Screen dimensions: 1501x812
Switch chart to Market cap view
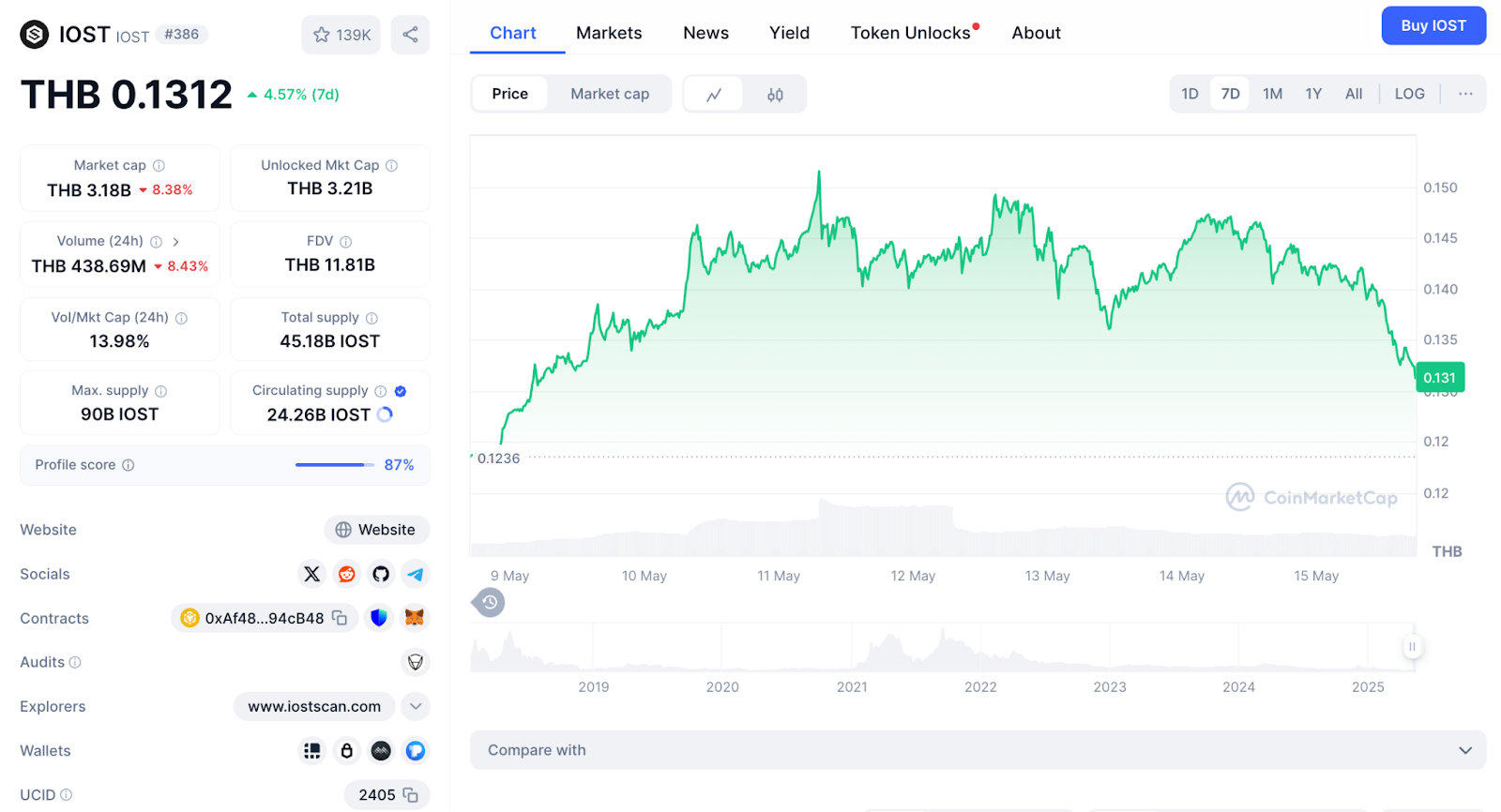[610, 94]
